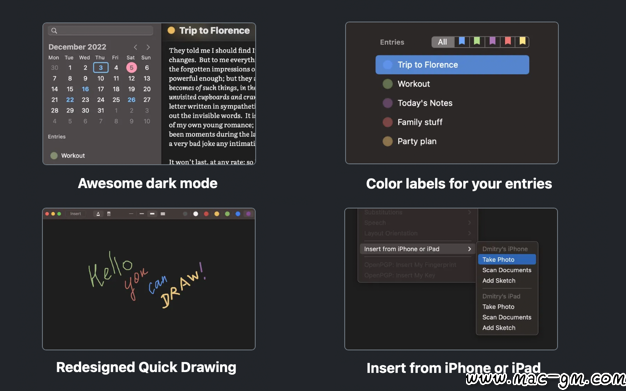Screen dimensions: 626x391
Task: Pick the dark gray drawing color
Action: pos(185,214)
